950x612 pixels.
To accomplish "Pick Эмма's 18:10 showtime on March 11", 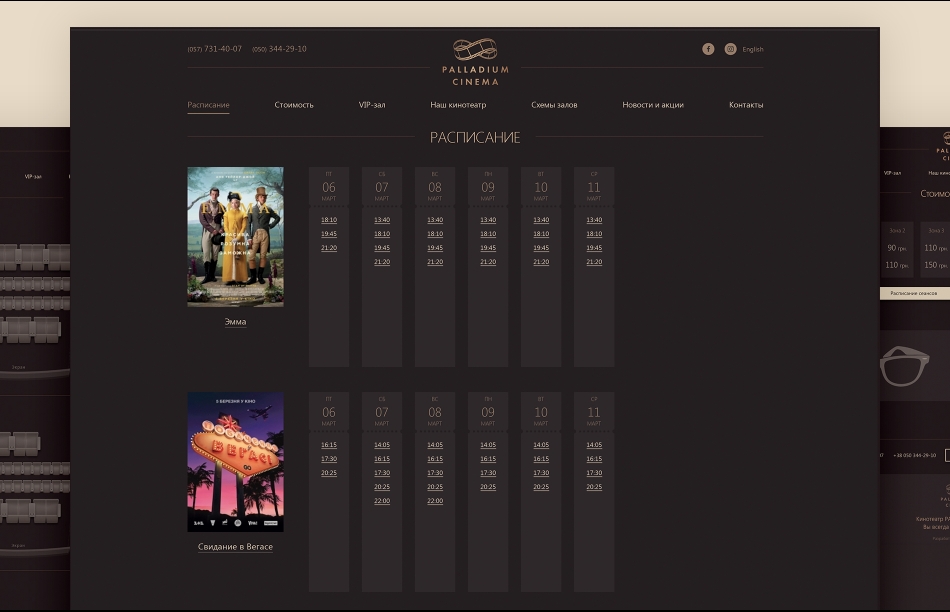I will click(594, 234).
